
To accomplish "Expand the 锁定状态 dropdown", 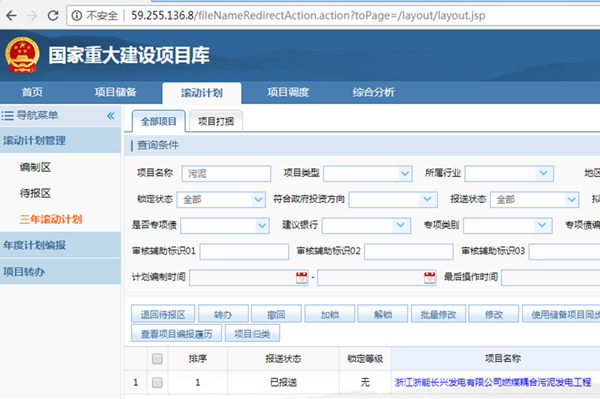I will tap(221, 200).
